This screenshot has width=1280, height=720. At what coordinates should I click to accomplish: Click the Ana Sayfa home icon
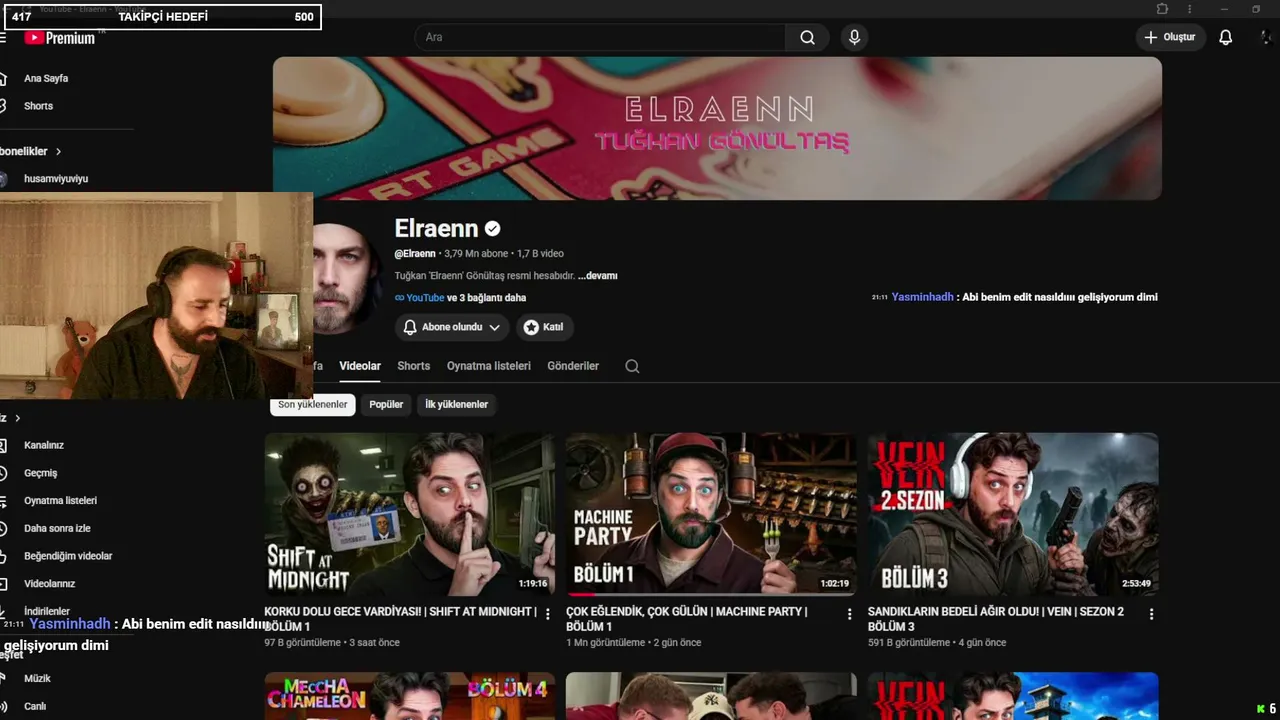coord(3,78)
